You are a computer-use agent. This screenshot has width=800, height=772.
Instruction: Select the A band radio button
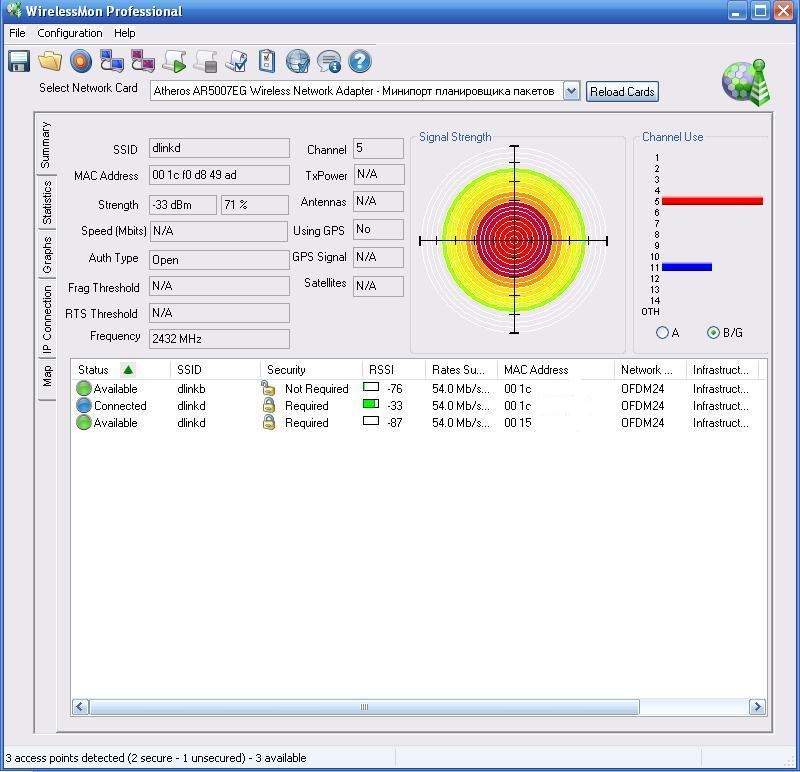[x=662, y=333]
